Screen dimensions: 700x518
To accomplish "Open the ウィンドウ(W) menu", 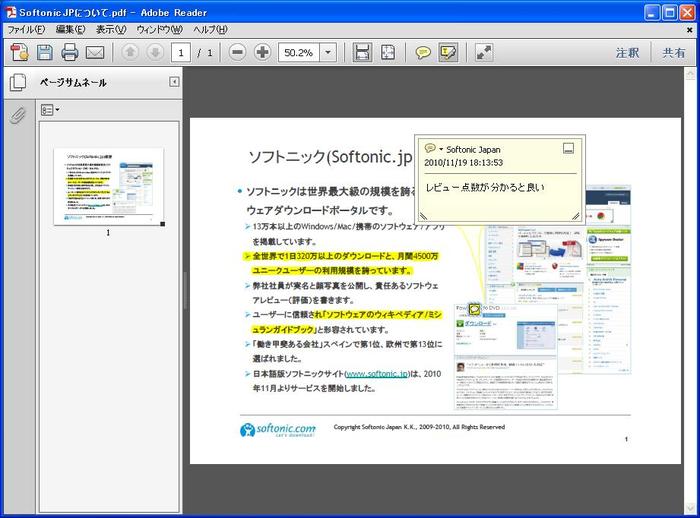I will click(159, 29).
